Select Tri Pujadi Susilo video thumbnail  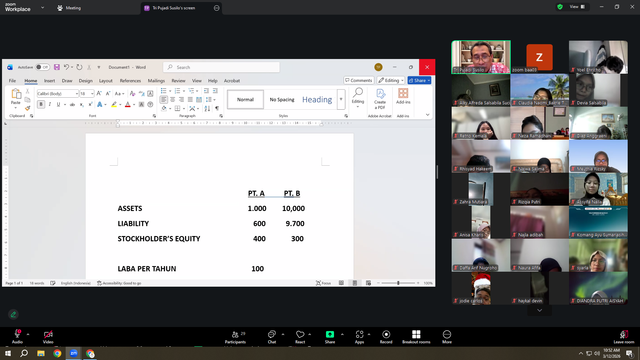(x=481, y=57)
